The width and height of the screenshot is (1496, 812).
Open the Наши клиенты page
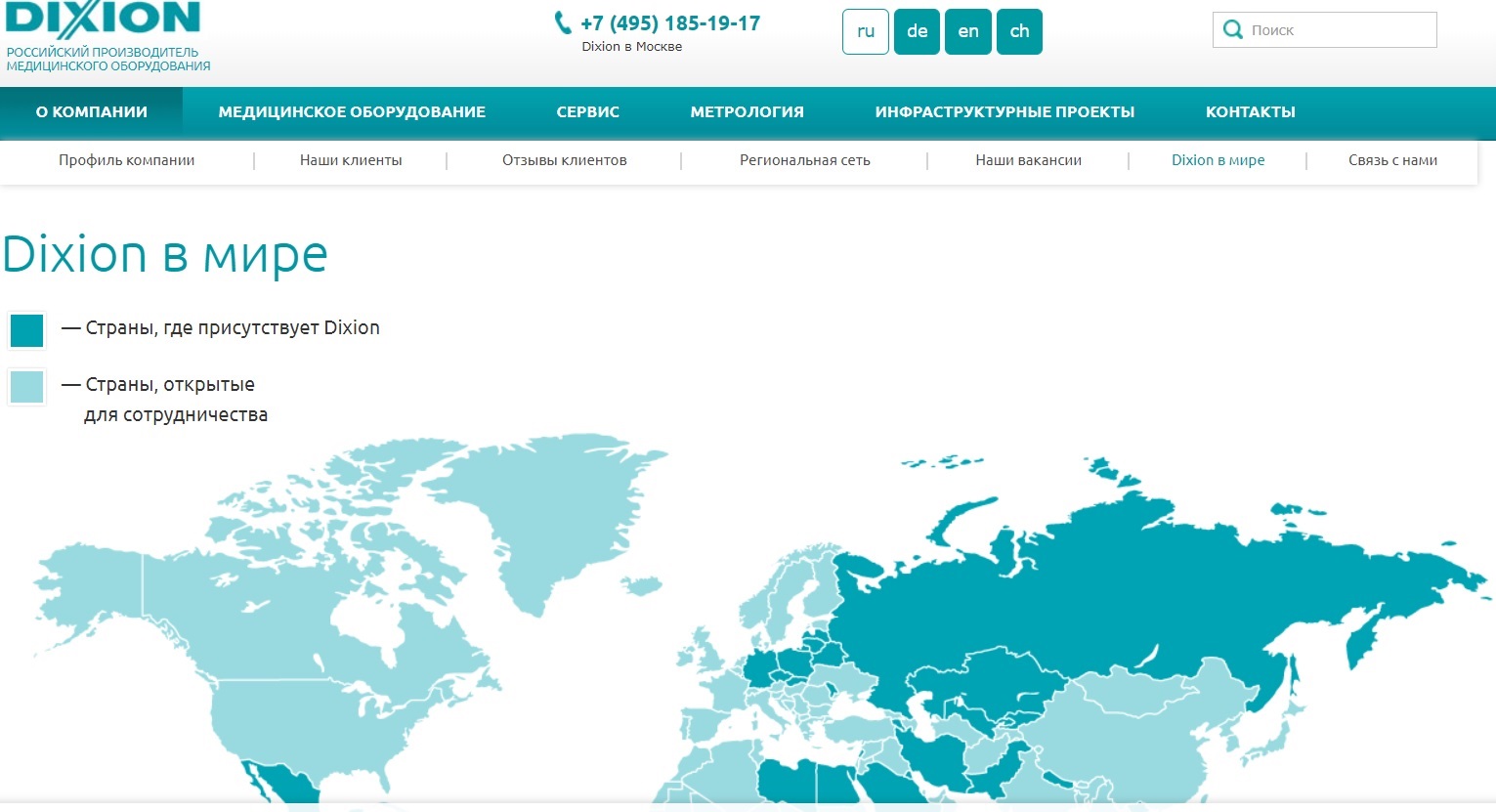pos(351,160)
